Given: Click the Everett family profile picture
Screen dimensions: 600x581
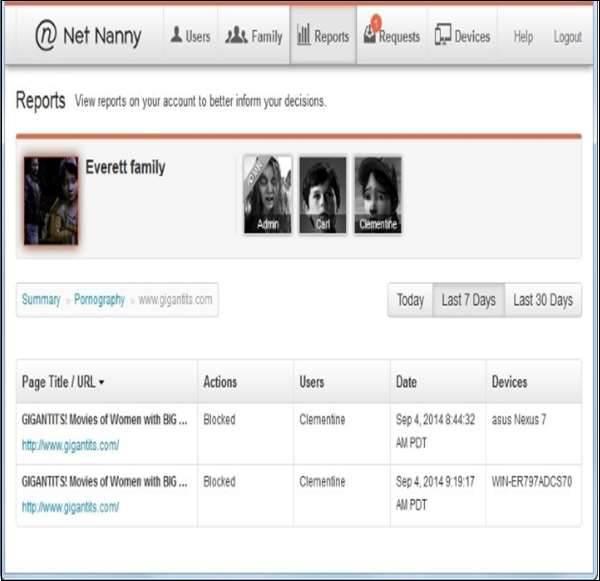Looking at the screenshot, I should tap(50, 200).
